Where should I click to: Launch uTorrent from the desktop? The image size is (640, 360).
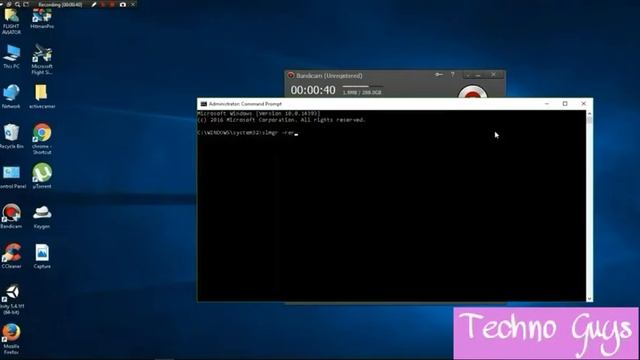(42, 176)
